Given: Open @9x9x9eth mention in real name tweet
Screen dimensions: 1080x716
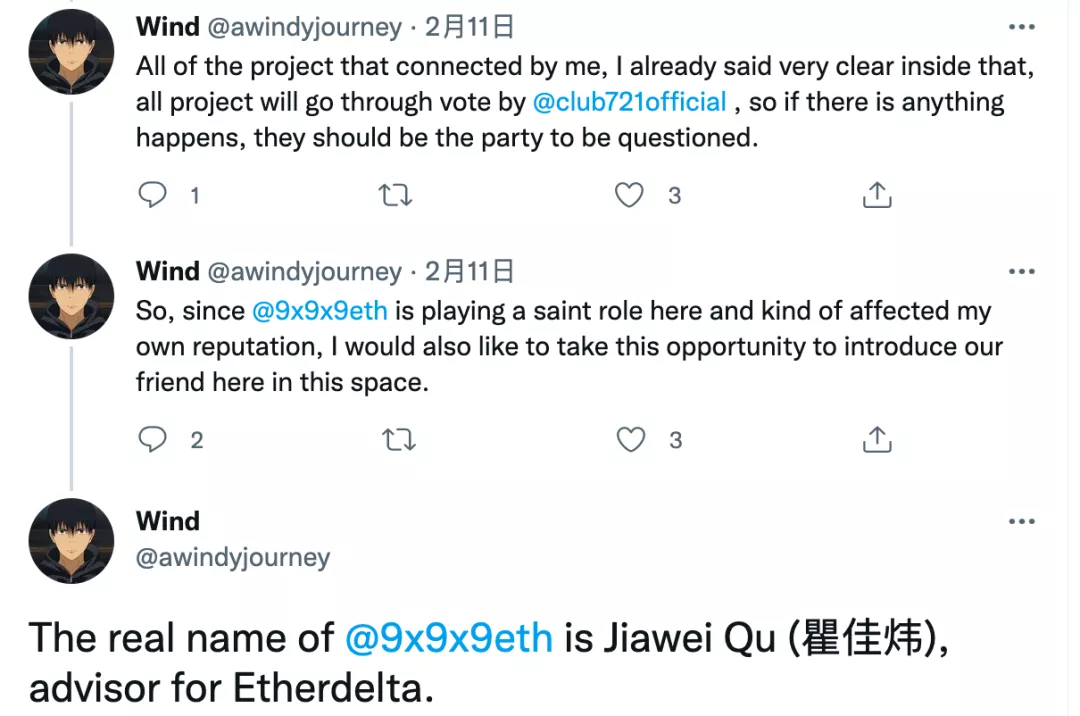Looking at the screenshot, I should tap(448, 638).
